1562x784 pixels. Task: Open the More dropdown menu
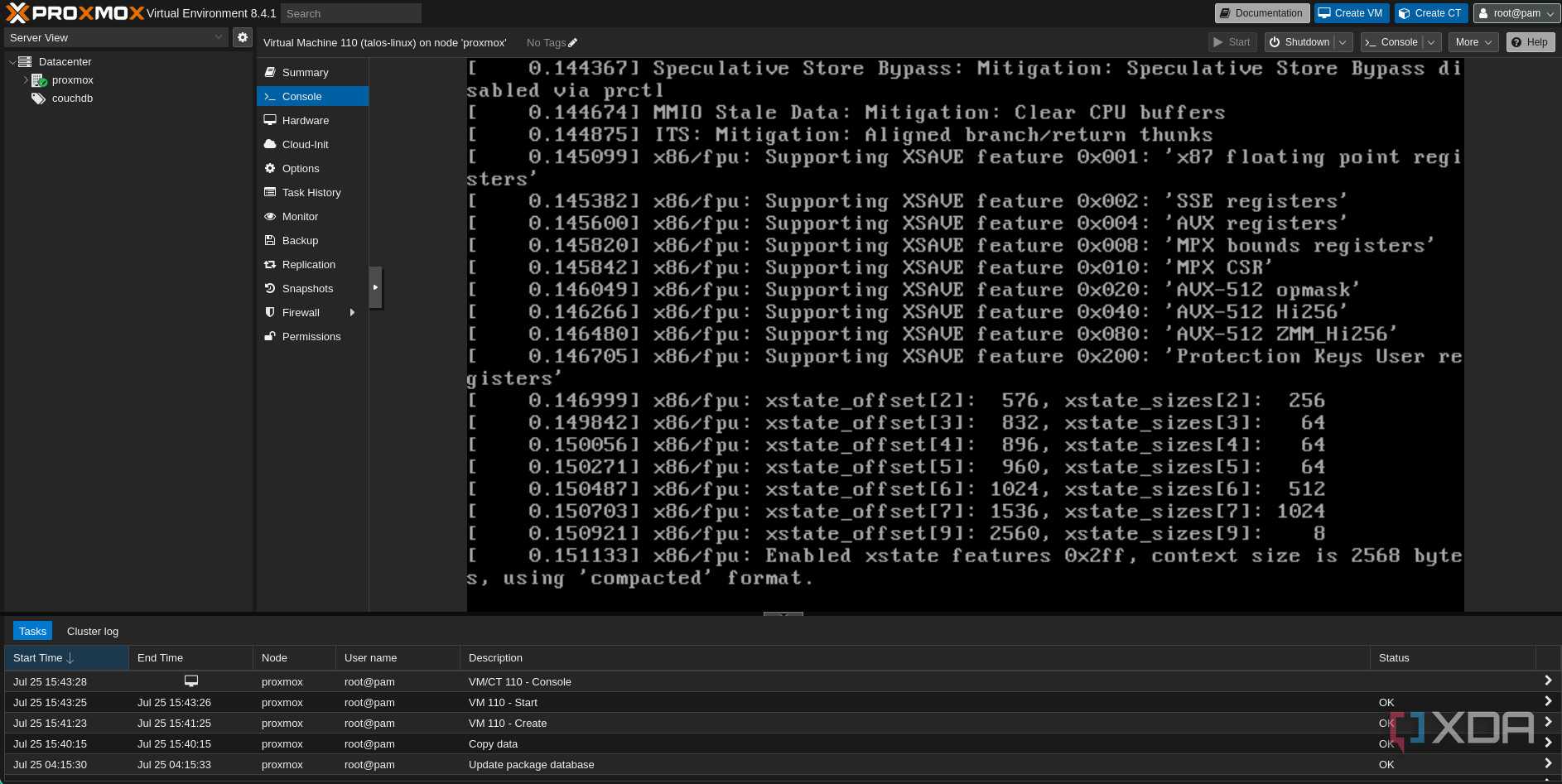click(1473, 42)
